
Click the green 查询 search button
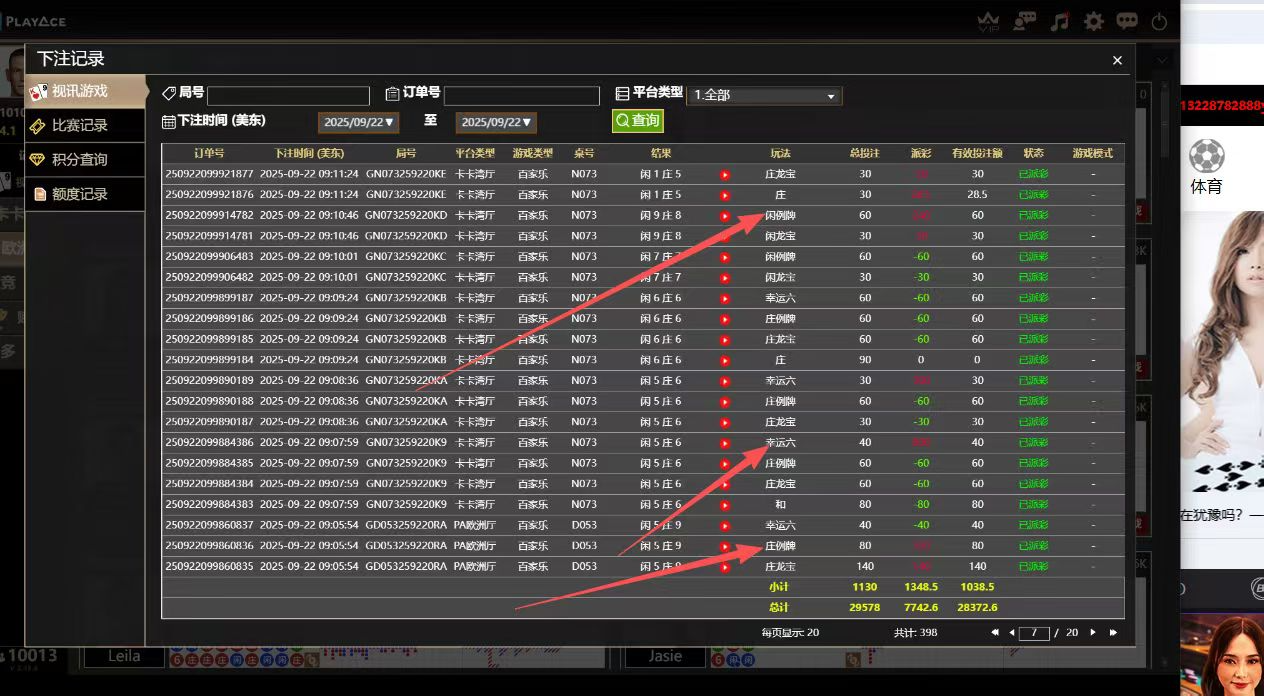click(637, 120)
